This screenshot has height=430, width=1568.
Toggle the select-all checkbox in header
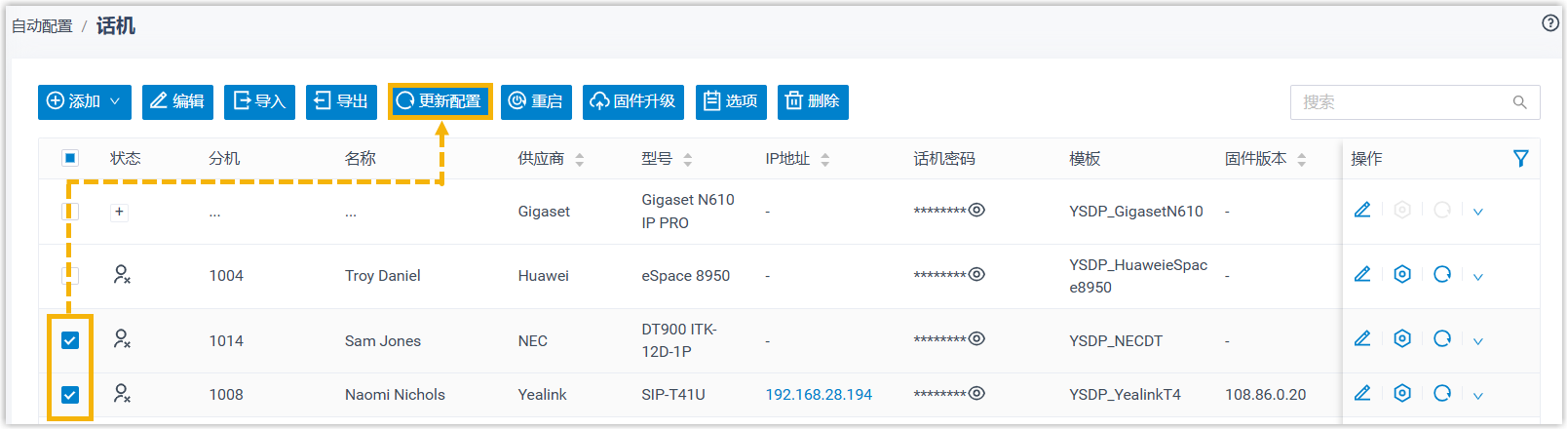click(70, 158)
